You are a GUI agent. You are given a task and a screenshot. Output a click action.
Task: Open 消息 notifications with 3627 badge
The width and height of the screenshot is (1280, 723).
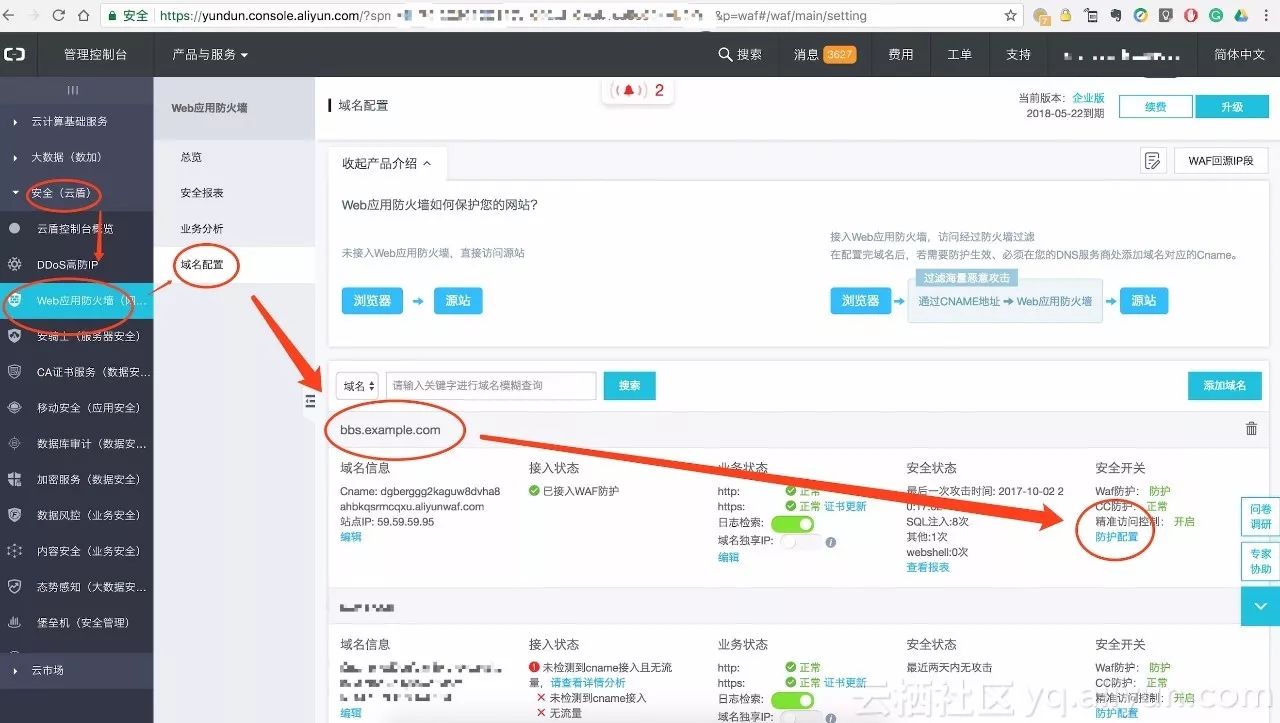(824, 54)
